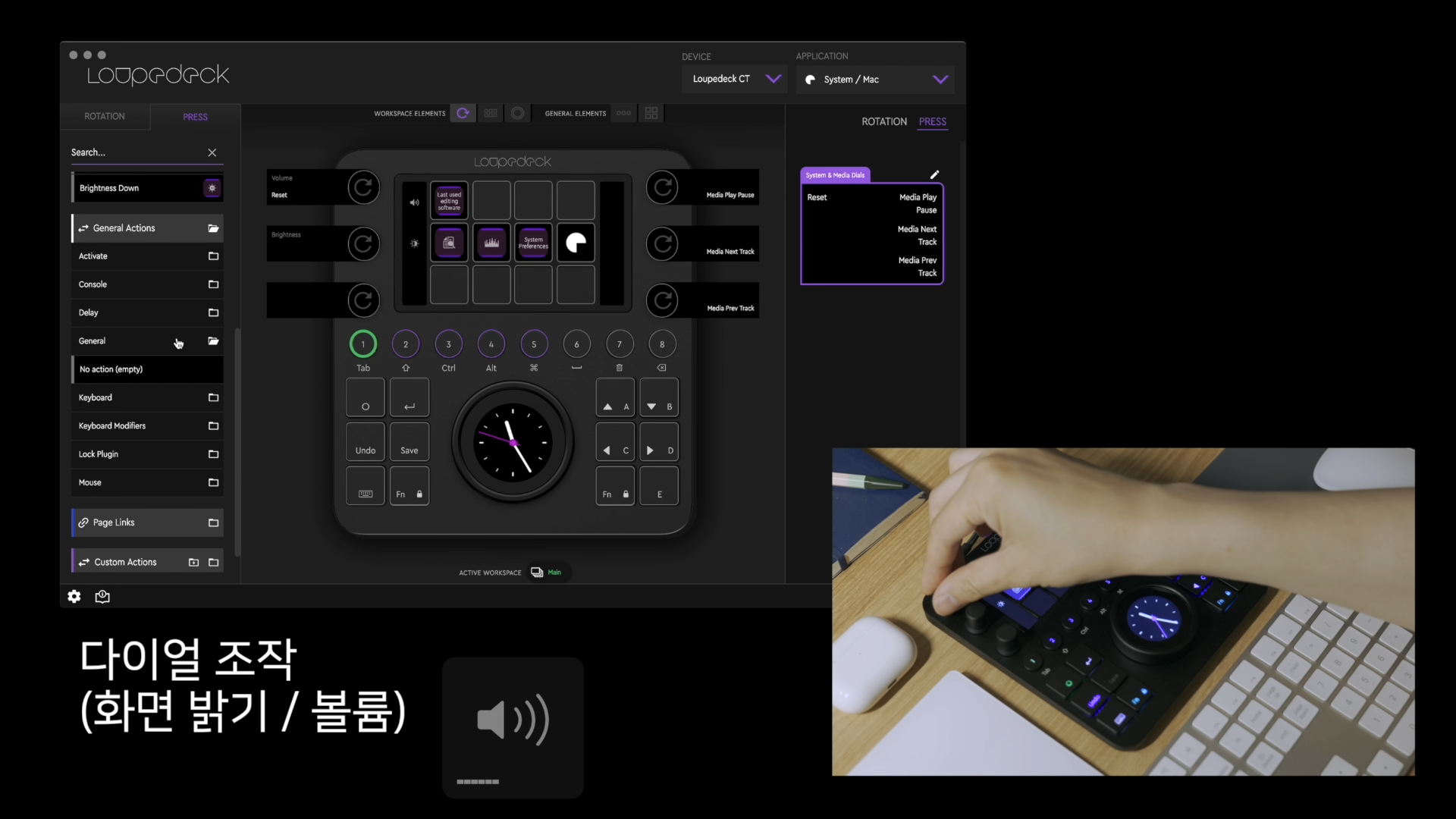The height and width of the screenshot is (819, 1456).
Task: Click the Media Play Pause dial
Action: [663, 187]
